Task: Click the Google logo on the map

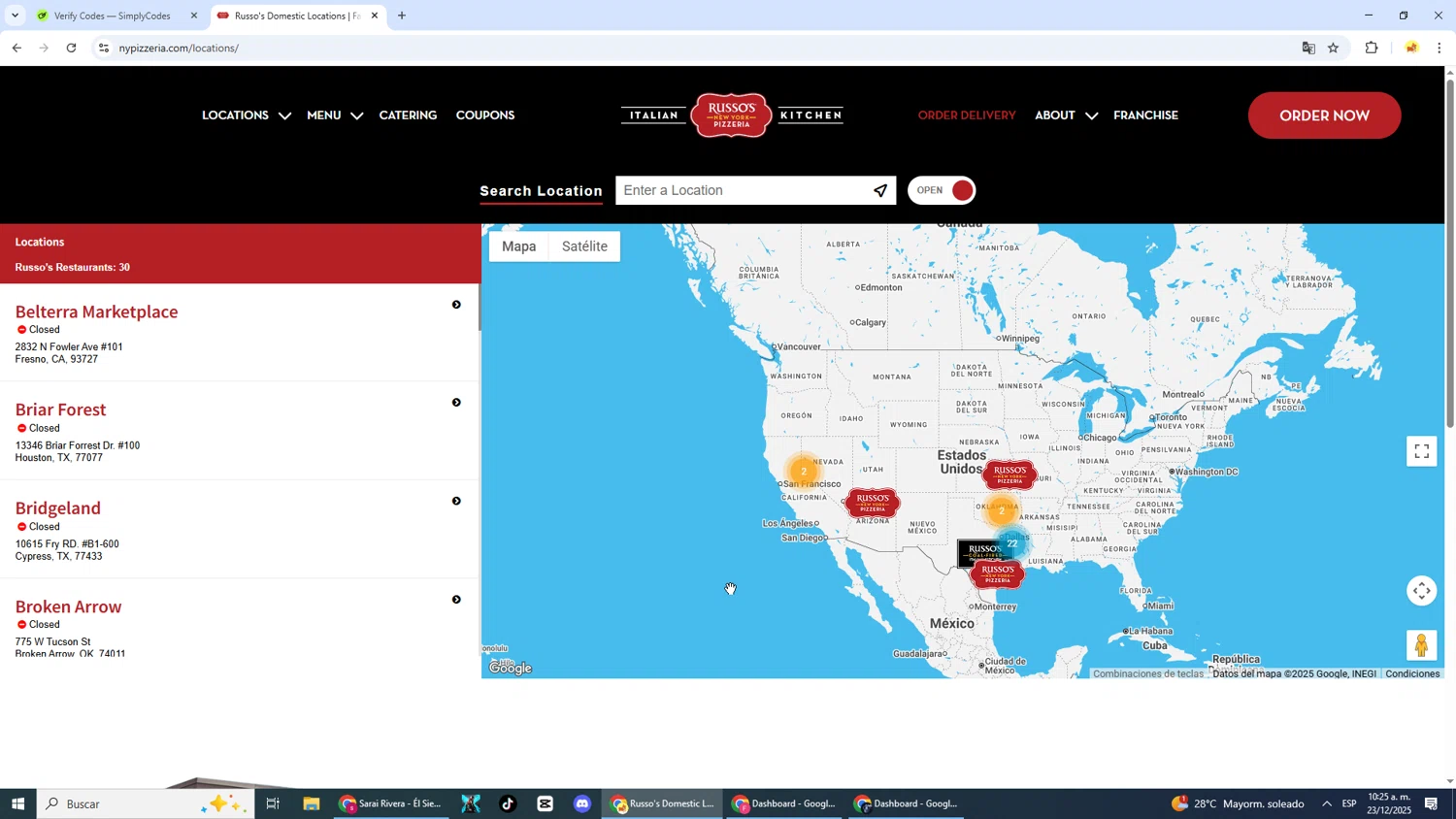Action: (x=511, y=668)
